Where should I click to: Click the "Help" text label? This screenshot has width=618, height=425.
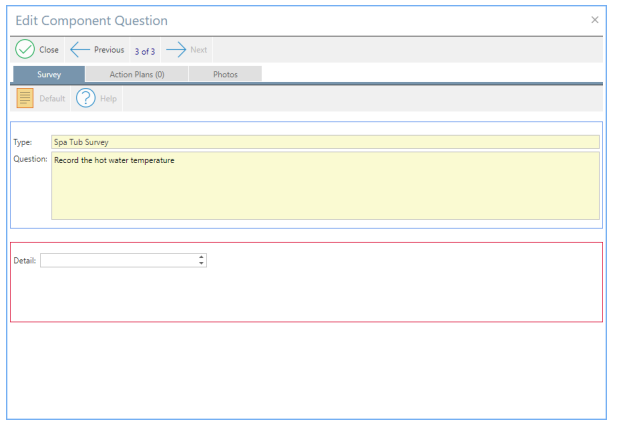[x=108, y=99]
